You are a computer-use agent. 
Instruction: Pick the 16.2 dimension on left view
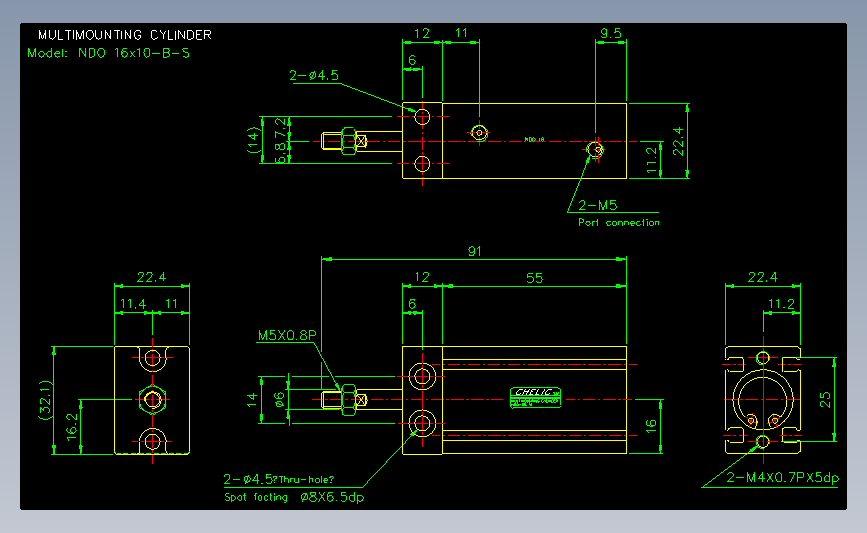(x=72, y=427)
